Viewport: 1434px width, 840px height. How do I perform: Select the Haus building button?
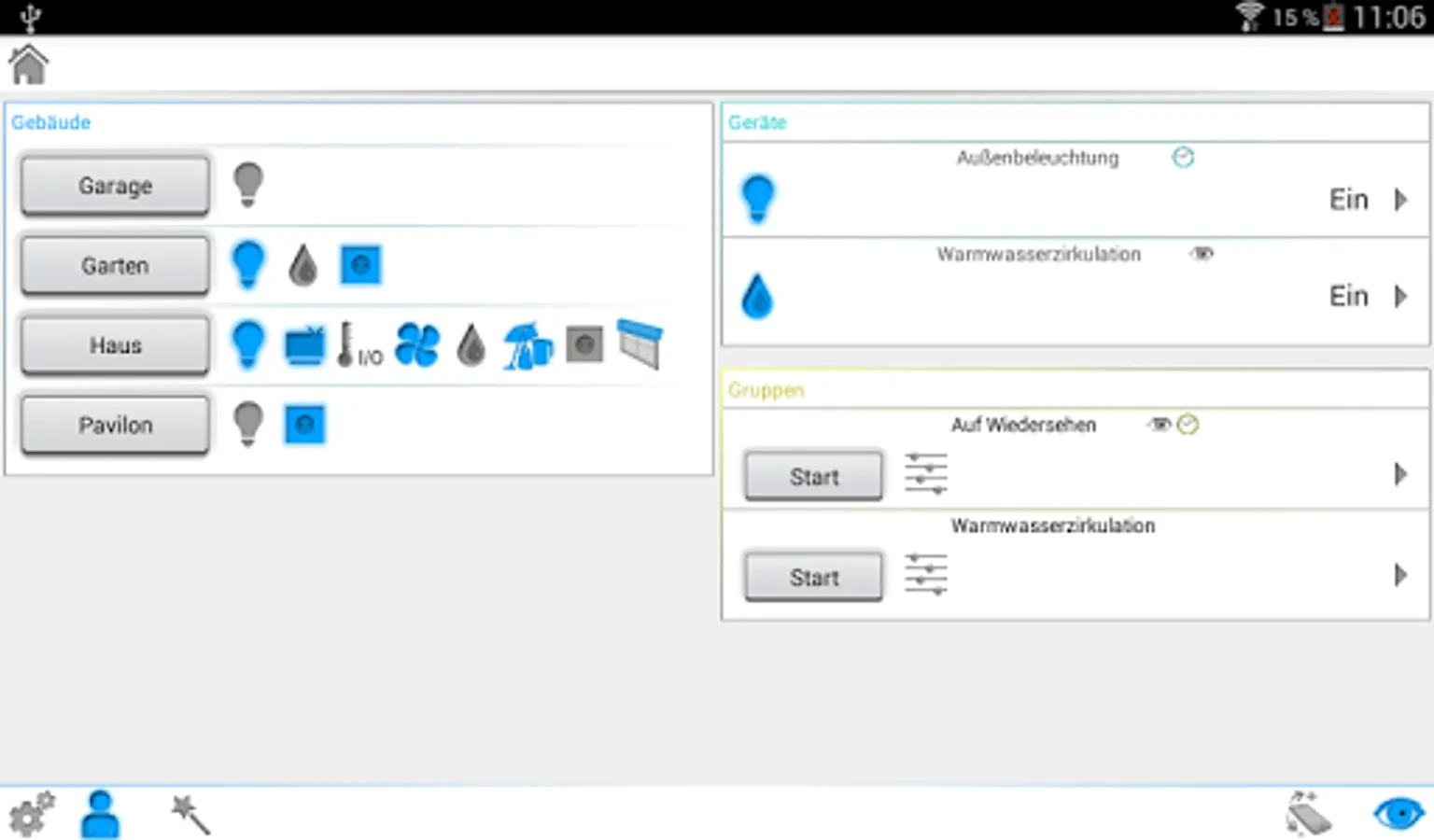point(116,345)
